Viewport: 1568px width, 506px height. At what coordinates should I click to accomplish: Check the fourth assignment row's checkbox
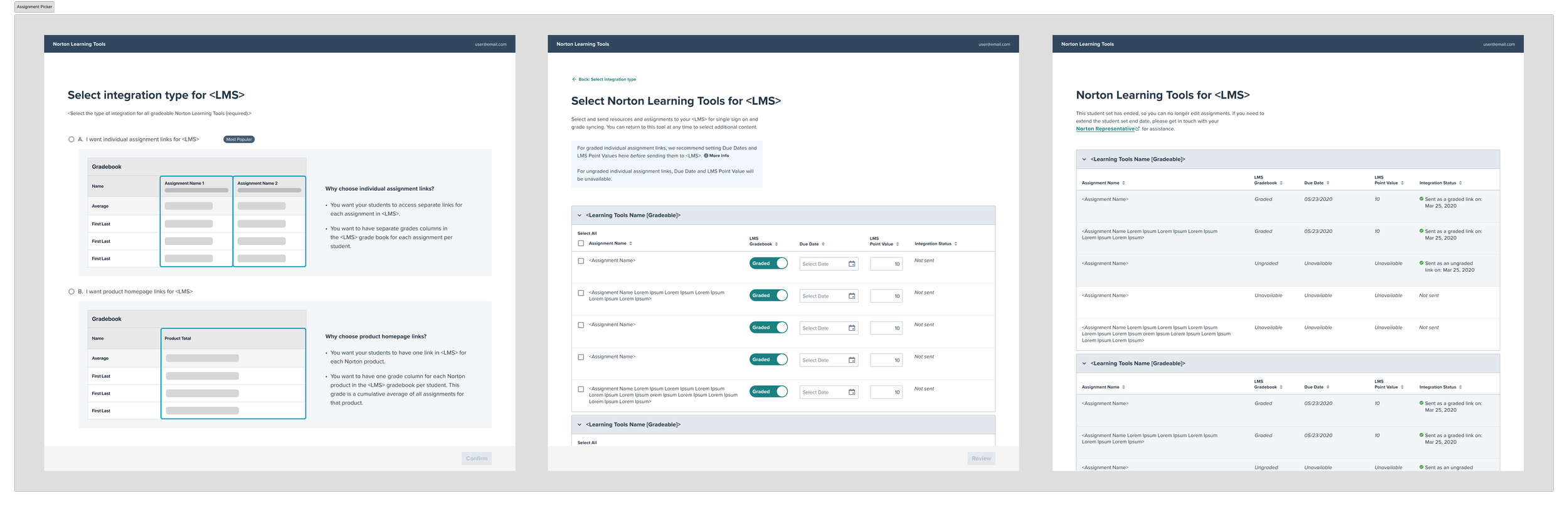pos(581,357)
